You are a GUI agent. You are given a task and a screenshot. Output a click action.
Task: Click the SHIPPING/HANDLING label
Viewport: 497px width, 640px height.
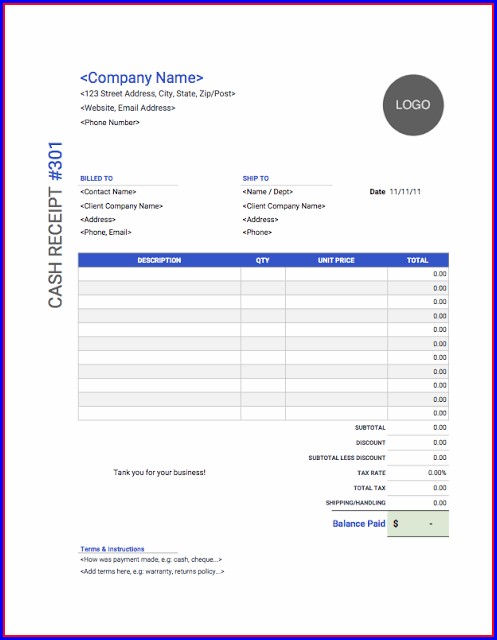point(355,503)
